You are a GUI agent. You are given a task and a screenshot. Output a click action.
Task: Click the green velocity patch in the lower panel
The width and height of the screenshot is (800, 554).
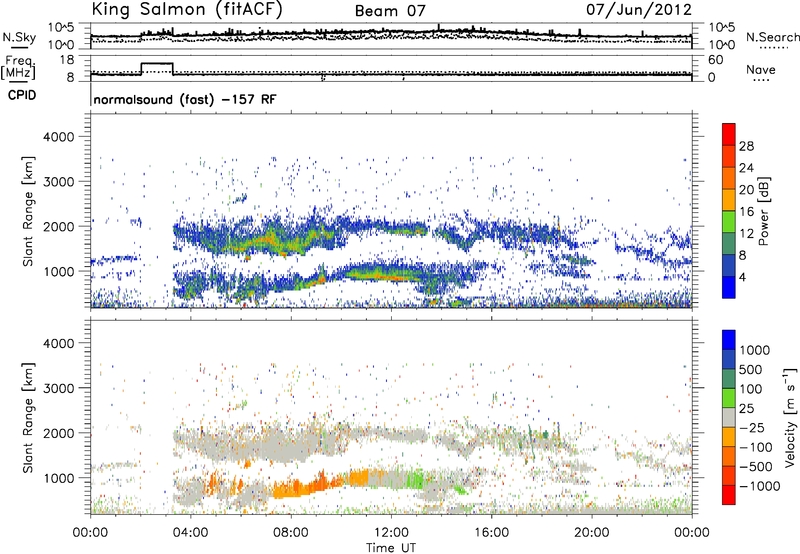click(x=416, y=480)
